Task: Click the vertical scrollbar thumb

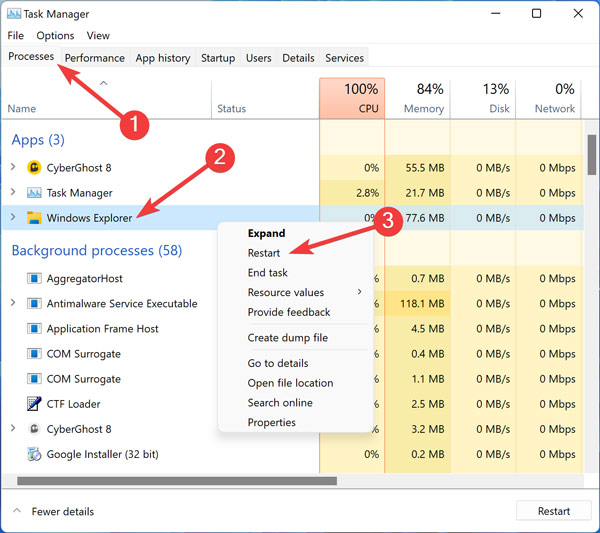Action: [592, 155]
